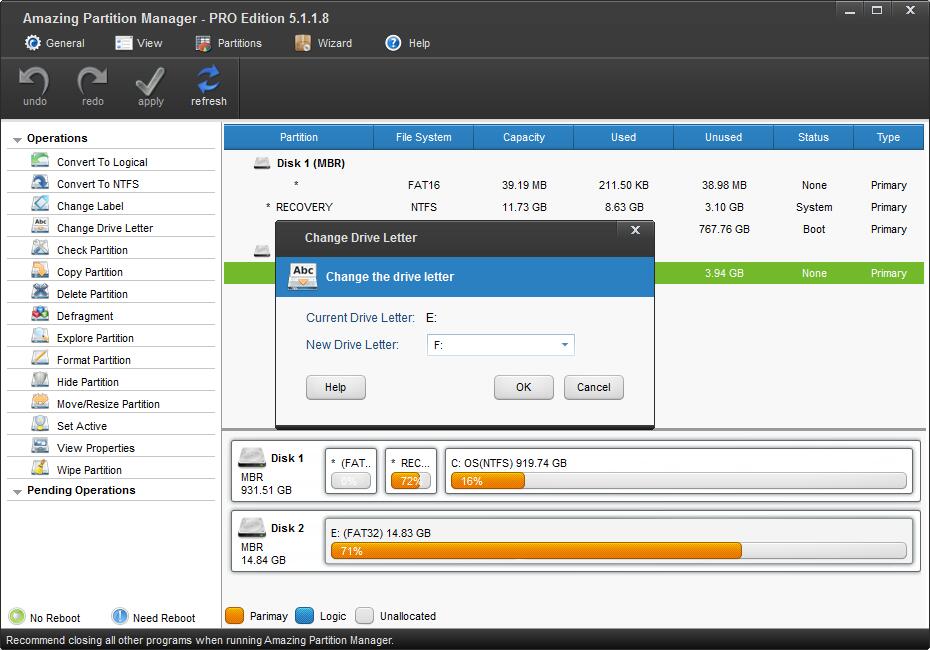Click the Convert To NTFS icon
930x650 pixels.
pyautogui.click(x=40, y=183)
